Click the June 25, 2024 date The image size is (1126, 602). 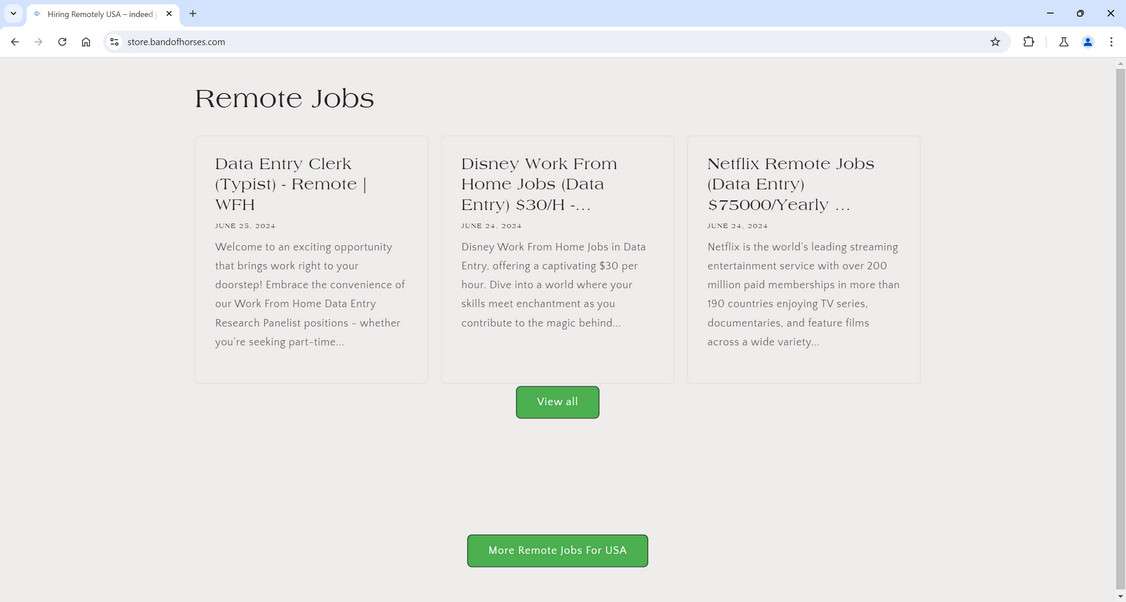coord(245,226)
